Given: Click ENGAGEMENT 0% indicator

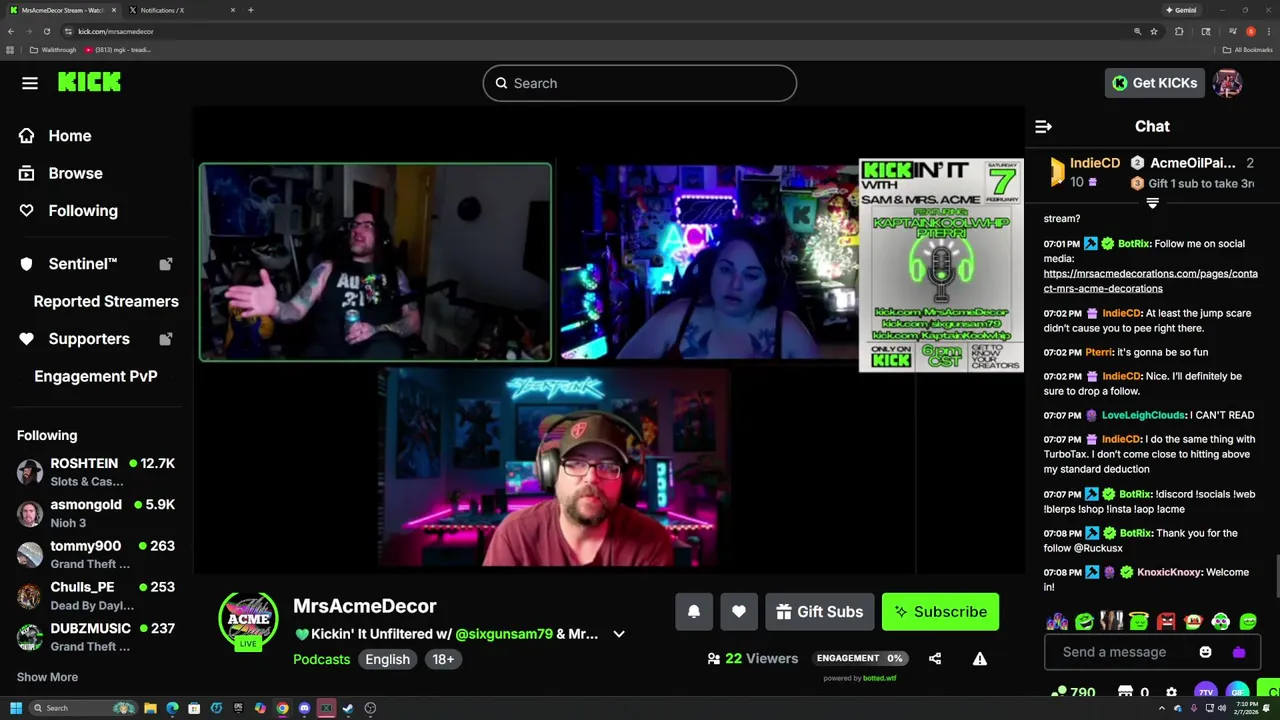Looking at the screenshot, I should (x=860, y=658).
